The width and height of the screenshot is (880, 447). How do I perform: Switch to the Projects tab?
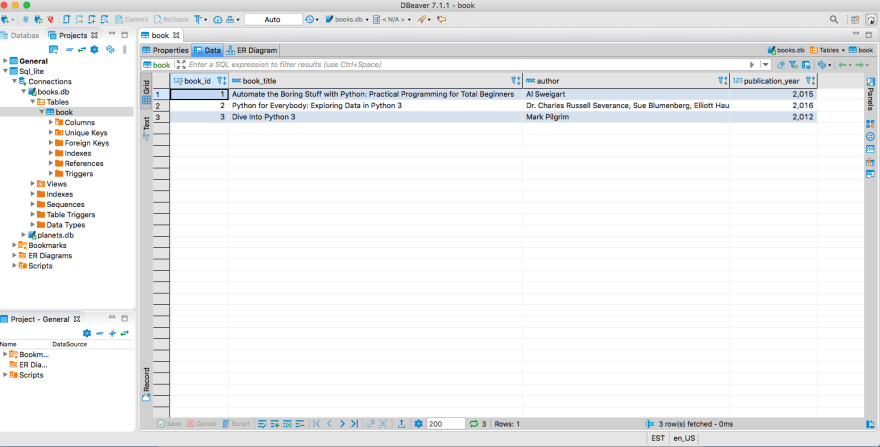pos(73,35)
